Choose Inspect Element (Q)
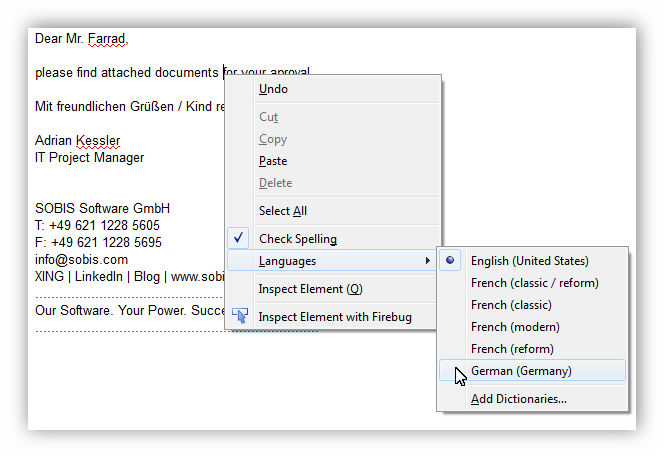 [x=333, y=289]
